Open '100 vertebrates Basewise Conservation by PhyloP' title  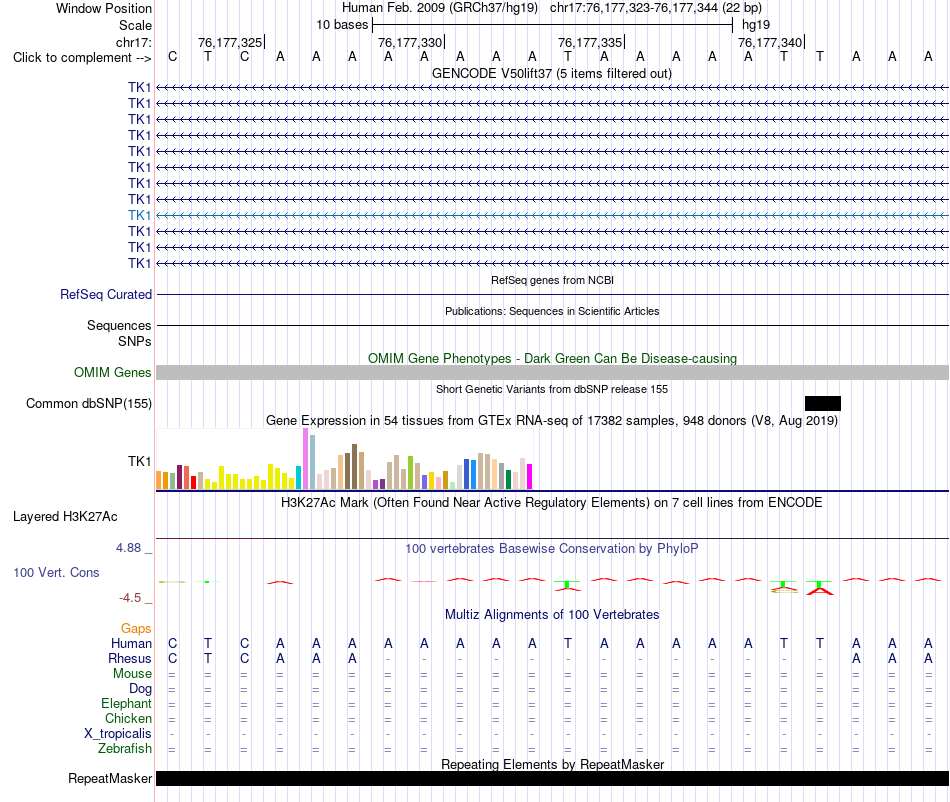click(552, 549)
